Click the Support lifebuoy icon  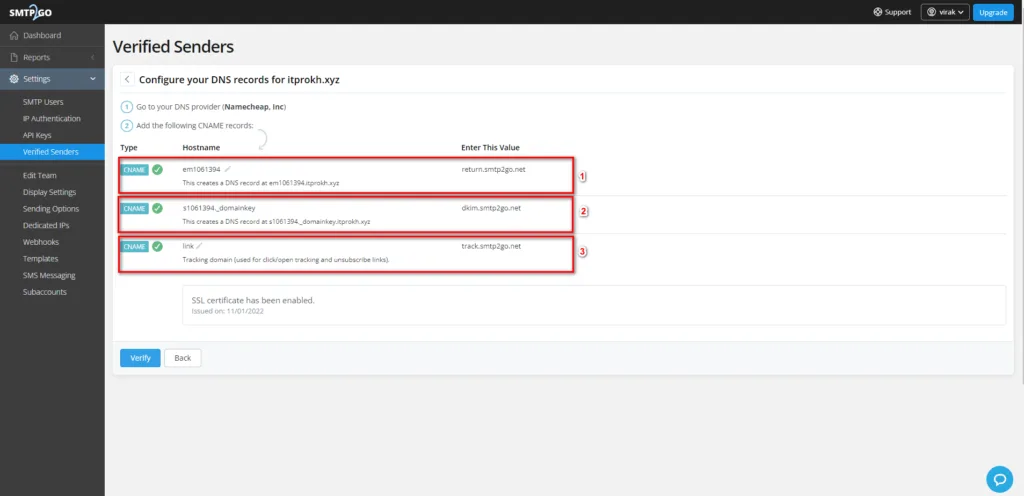coord(877,12)
